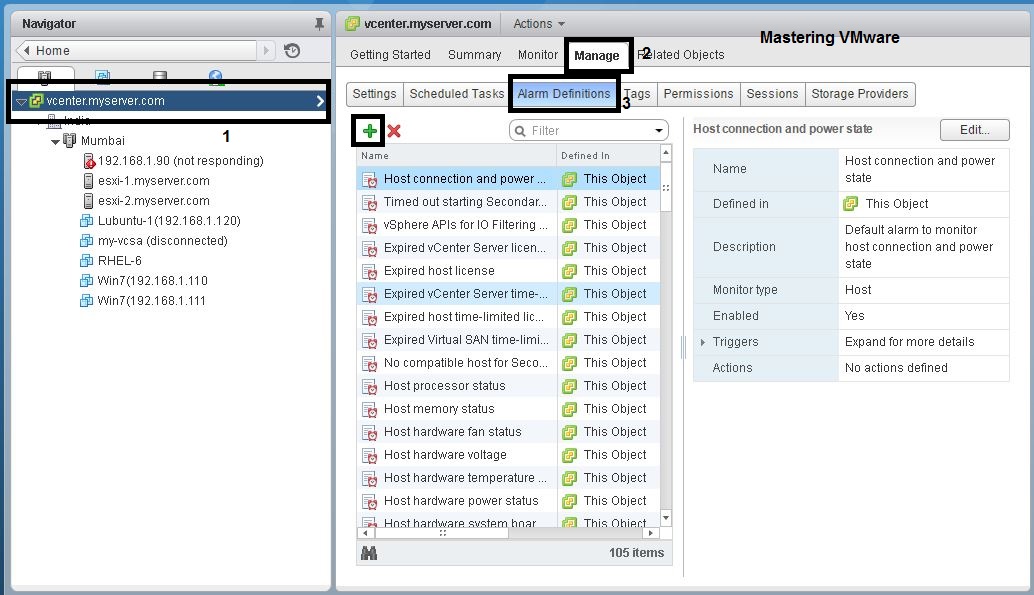Click alarm icon of Expired host license row
This screenshot has width=1034, height=595.
point(369,272)
